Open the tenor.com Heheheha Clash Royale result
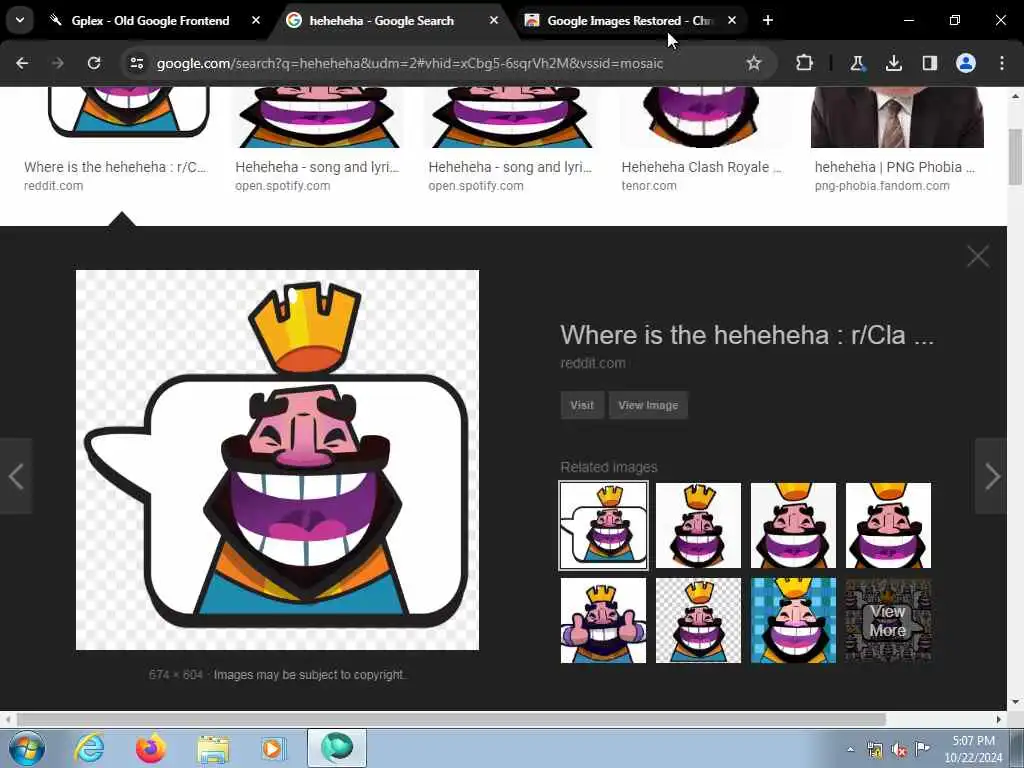The image size is (1024, 768). (x=701, y=167)
